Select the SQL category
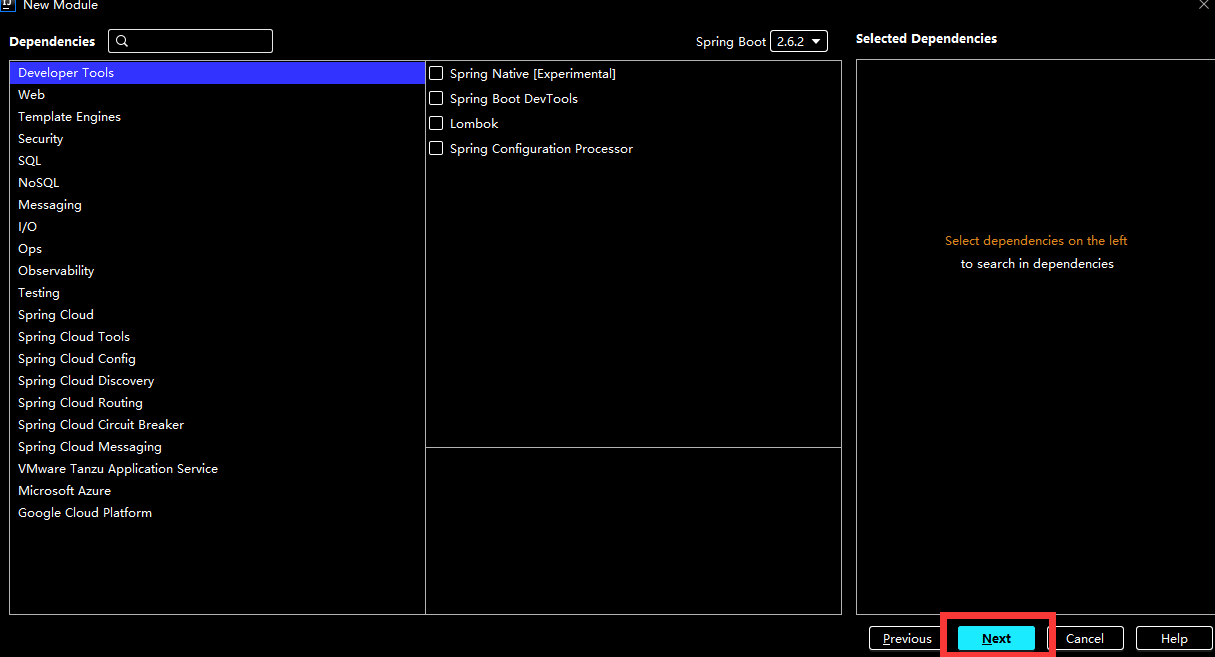 [x=217, y=161]
